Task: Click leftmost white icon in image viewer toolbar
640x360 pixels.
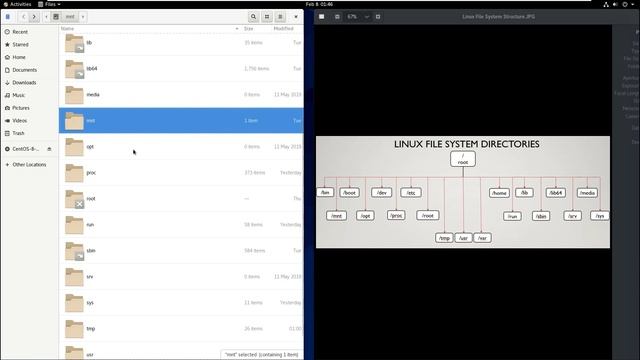Action: [x=322, y=17]
